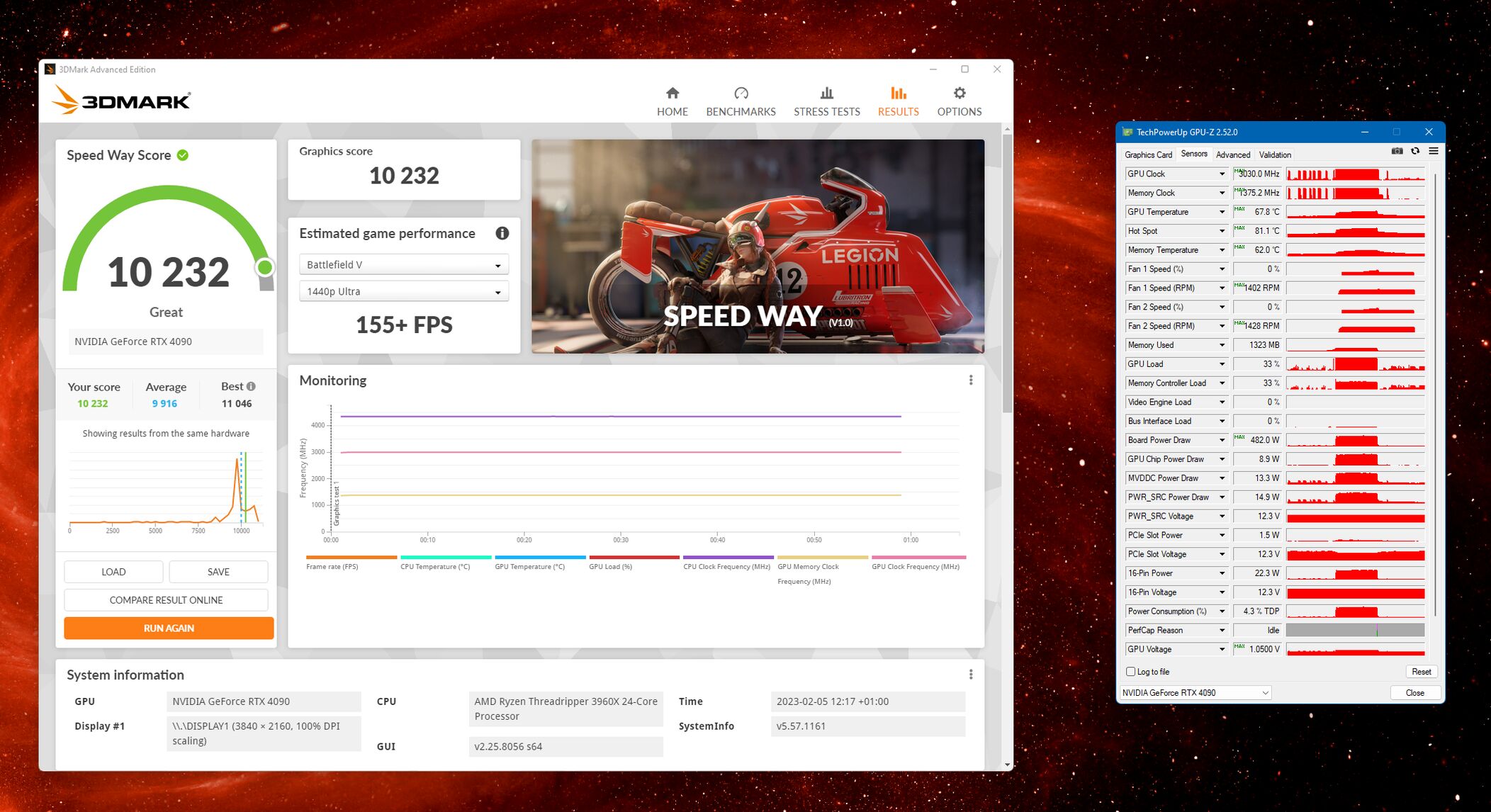Open Stress Tests section
The width and height of the screenshot is (1491, 812).
[826, 101]
